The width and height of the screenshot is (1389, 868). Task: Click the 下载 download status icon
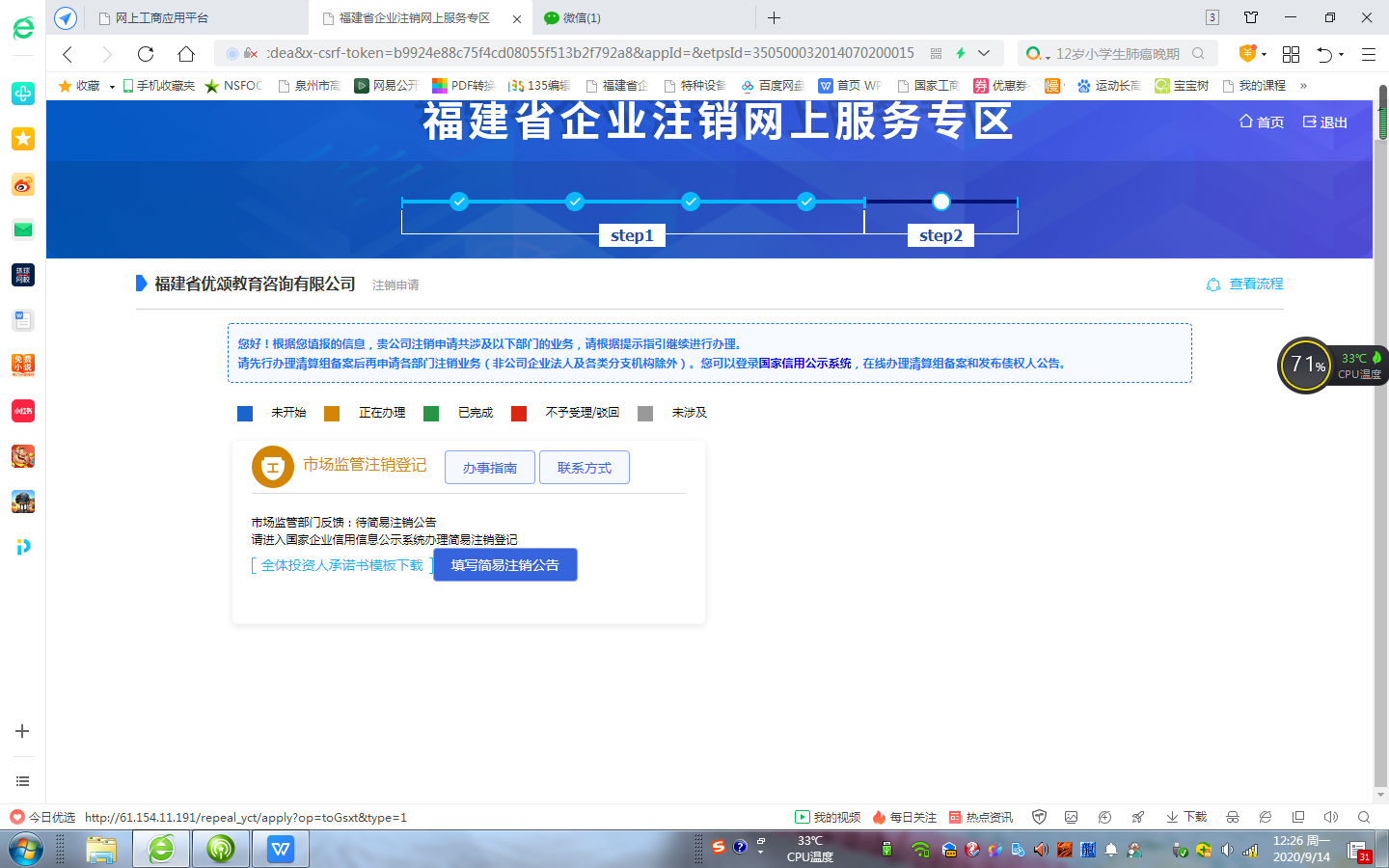coord(1185,817)
